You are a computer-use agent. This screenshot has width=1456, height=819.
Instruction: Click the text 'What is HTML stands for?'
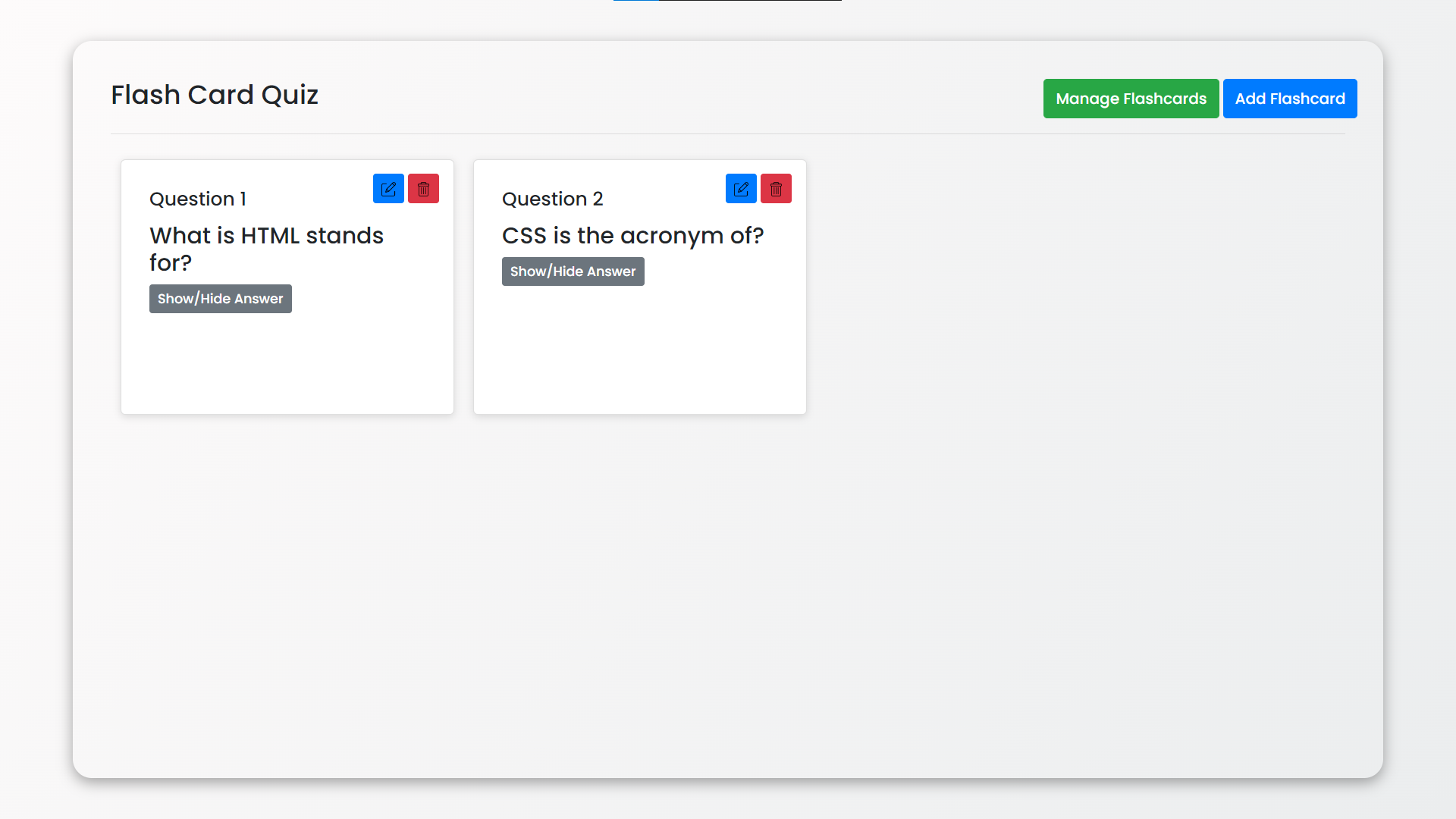point(266,249)
